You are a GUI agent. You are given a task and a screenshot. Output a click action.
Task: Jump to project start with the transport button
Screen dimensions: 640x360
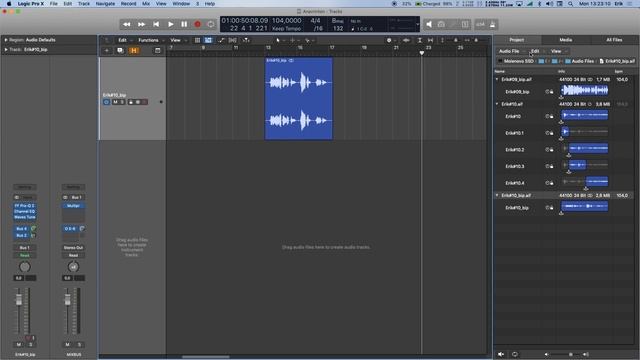coord(156,24)
